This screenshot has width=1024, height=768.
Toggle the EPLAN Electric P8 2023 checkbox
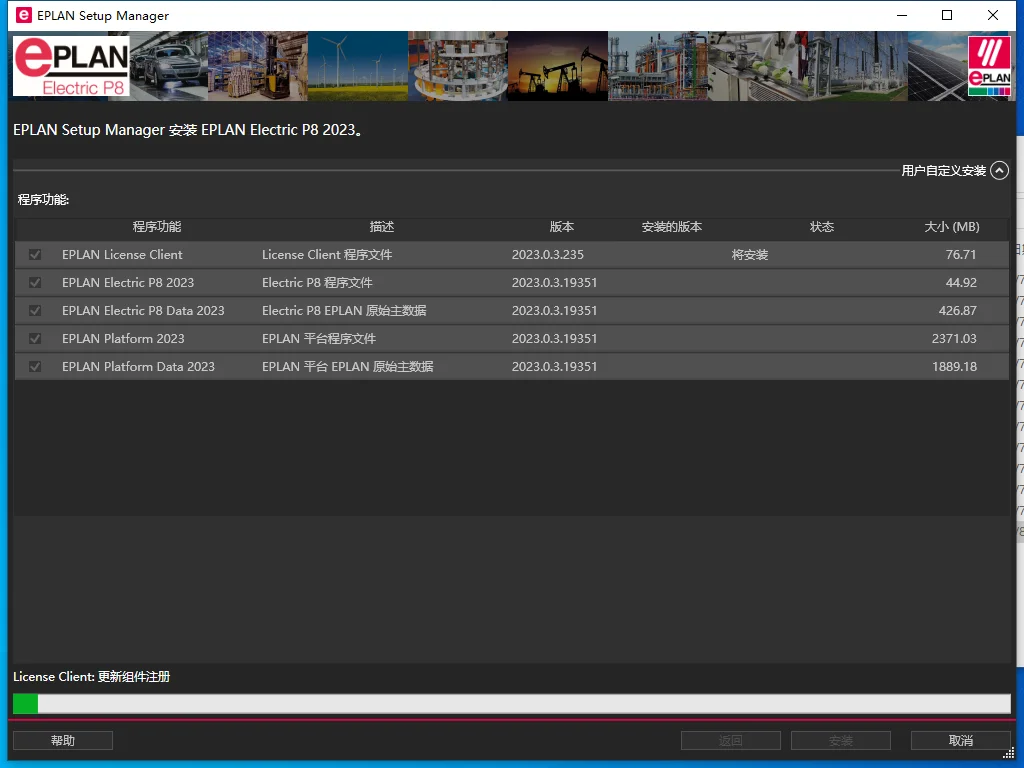tap(36, 283)
